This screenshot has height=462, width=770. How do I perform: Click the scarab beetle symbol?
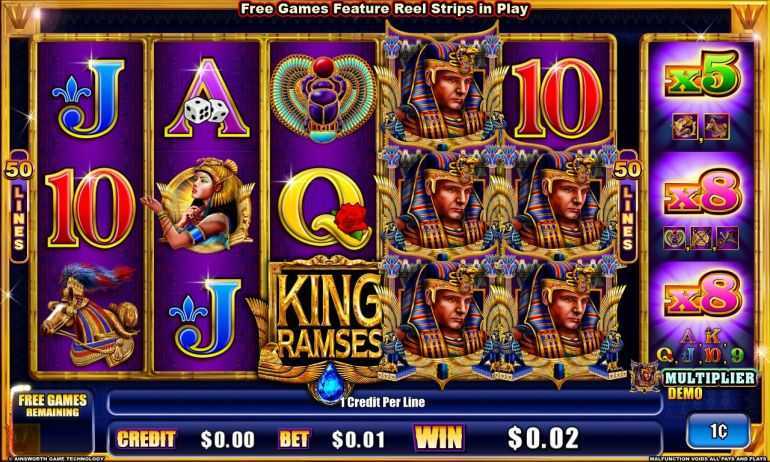(x=323, y=99)
